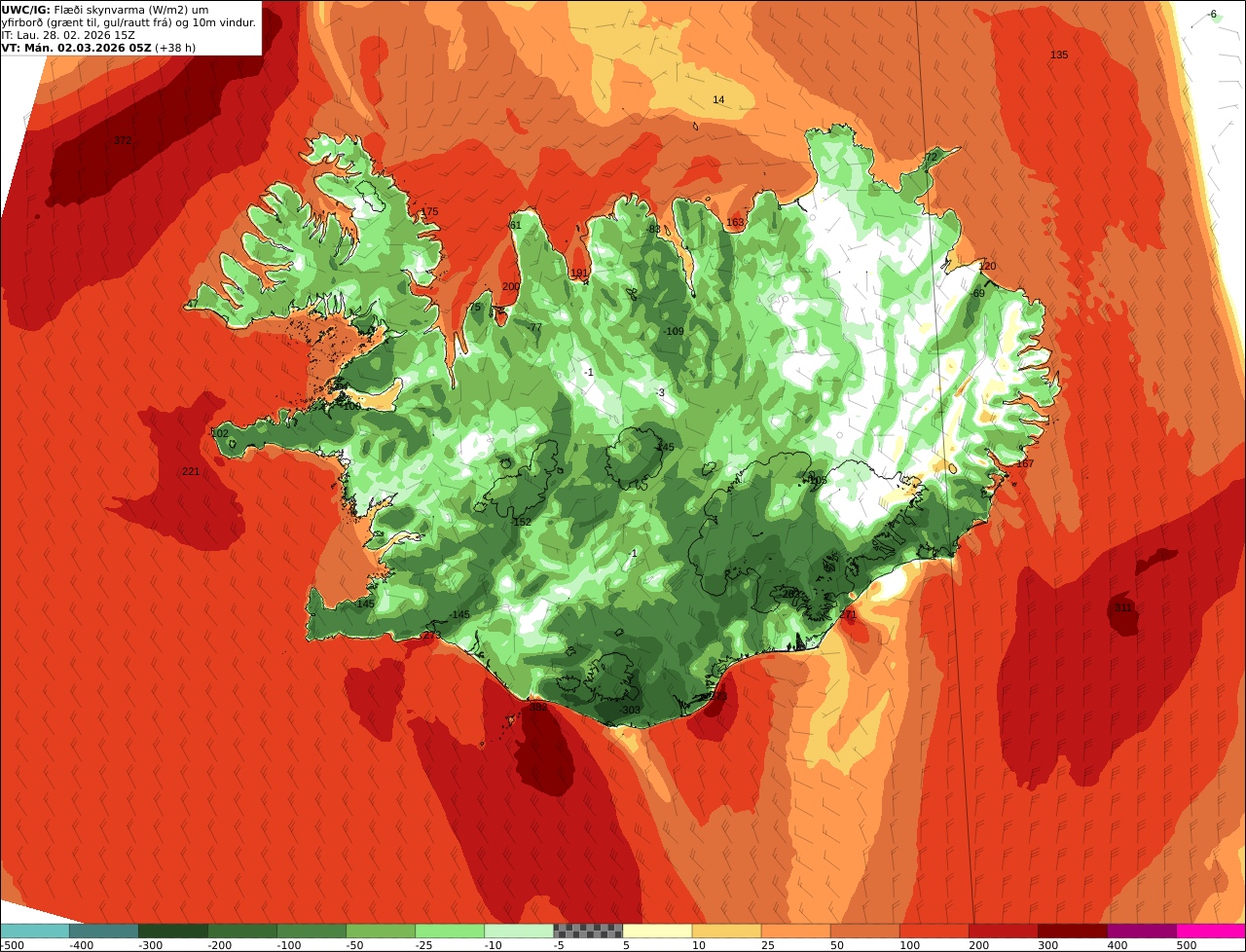Click the map value '372' in northwest ocean
Image resolution: width=1246 pixels, height=952 pixels.
[122, 141]
